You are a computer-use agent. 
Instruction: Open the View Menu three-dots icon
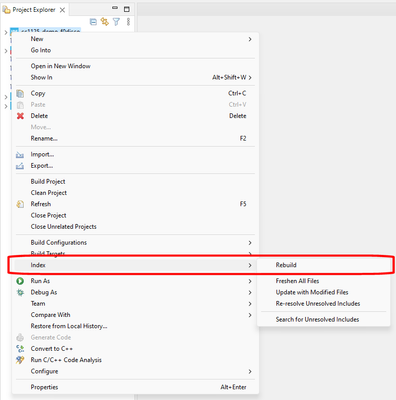point(128,22)
